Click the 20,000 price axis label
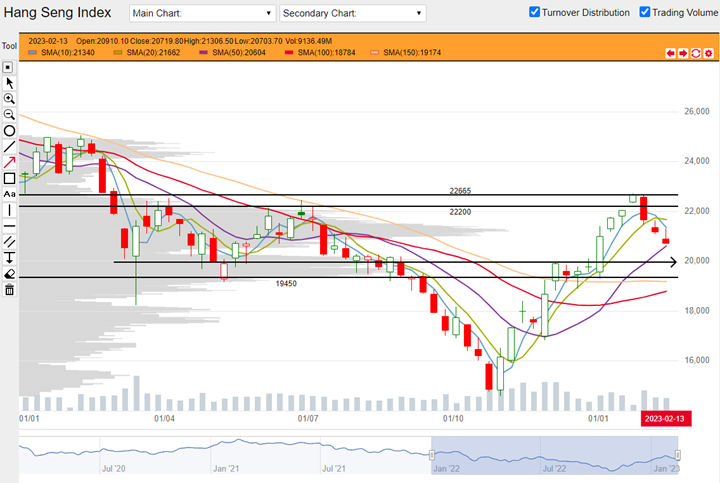 click(x=697, y=261)
